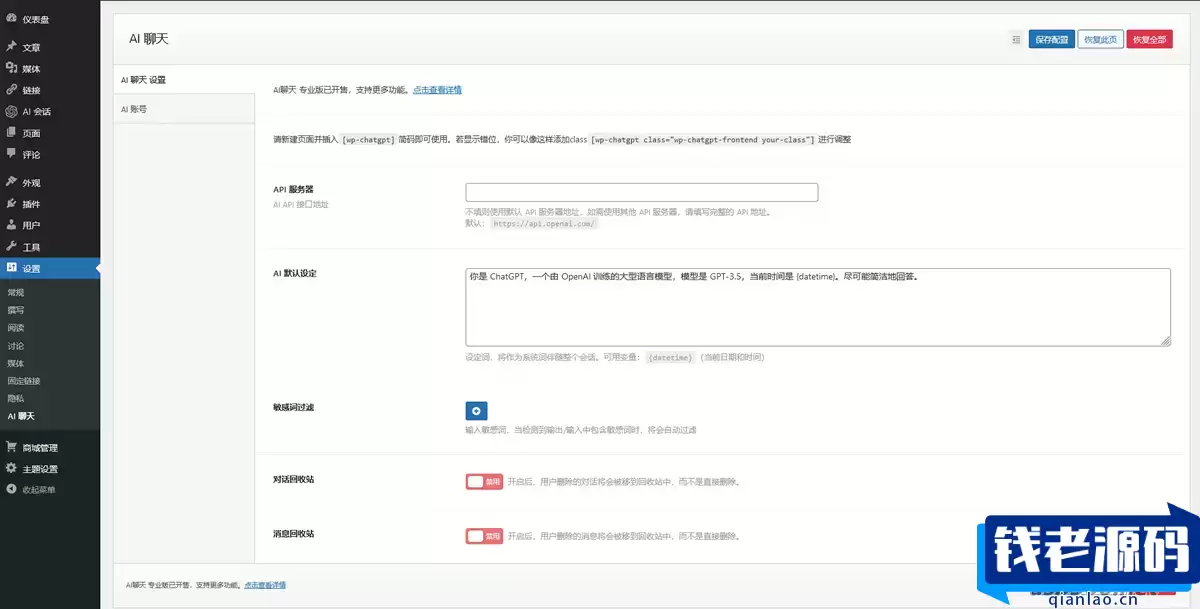Click the [wp-chatgpt] shortcode text
Image resolution: width=1200 pixels, height=609 pixels.
[369, 140]
